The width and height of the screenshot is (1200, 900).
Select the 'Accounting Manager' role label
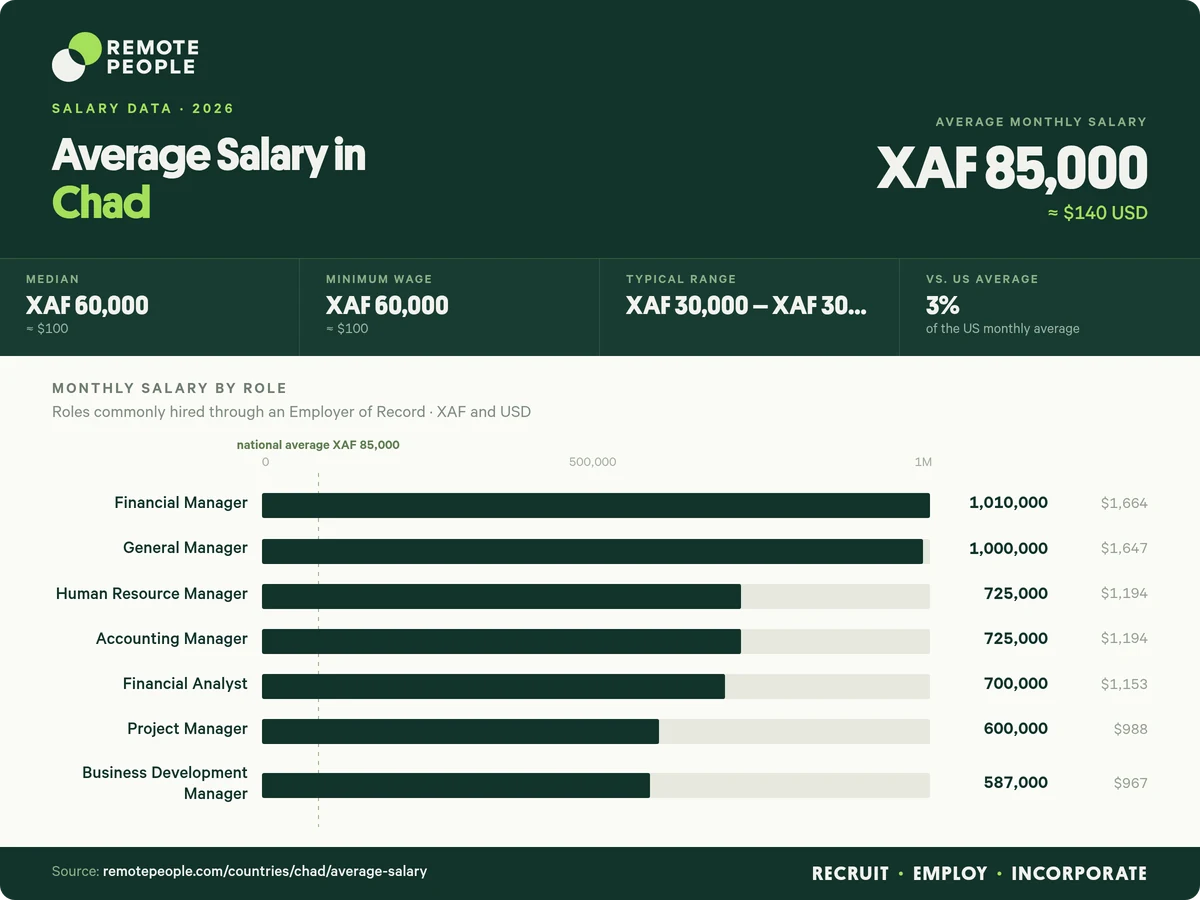pos(172,639)
